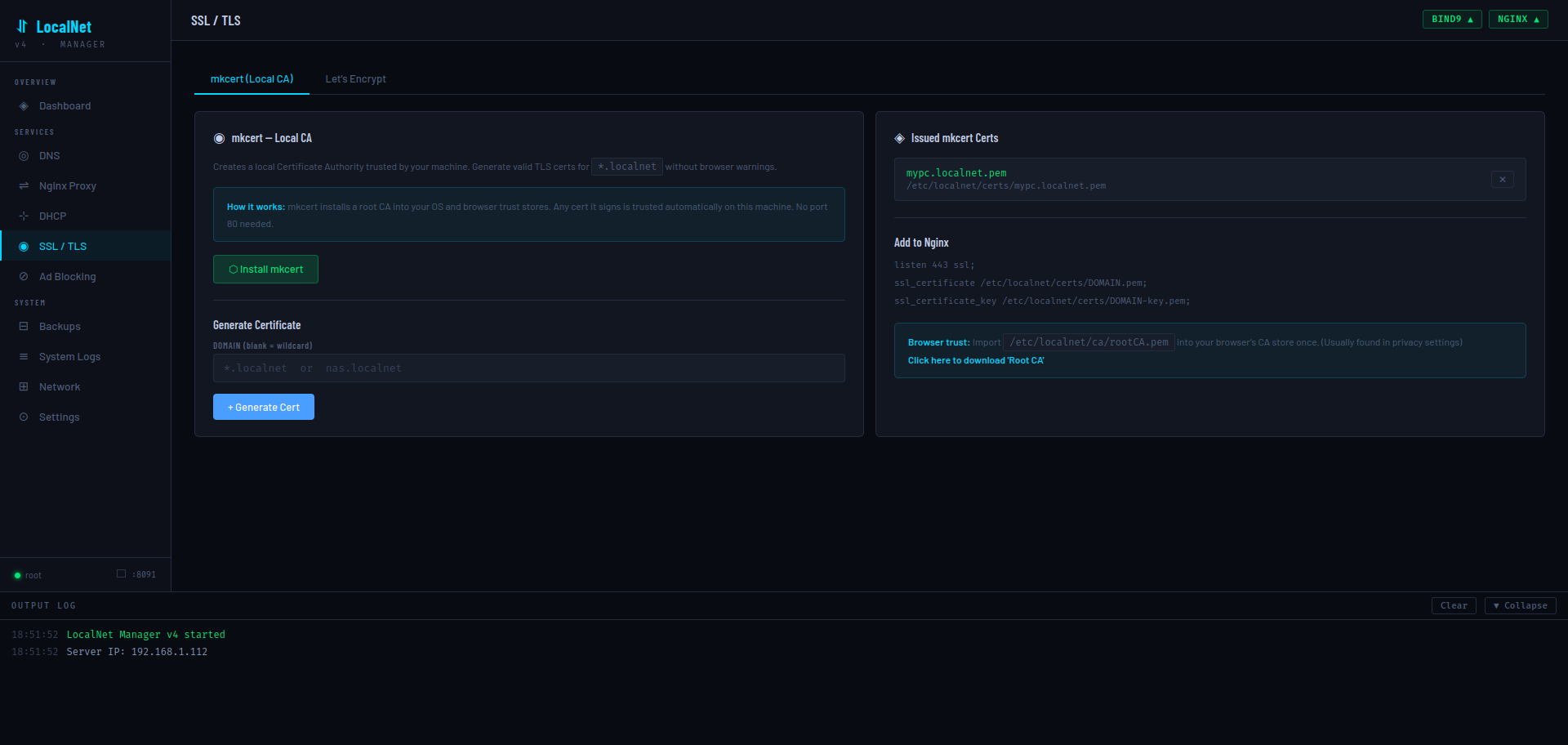The height and width of the screenshot is (745, 1568).
Task: Click the LocalNet logo icon
Action: pyautogui.click(x=22, y=26)
